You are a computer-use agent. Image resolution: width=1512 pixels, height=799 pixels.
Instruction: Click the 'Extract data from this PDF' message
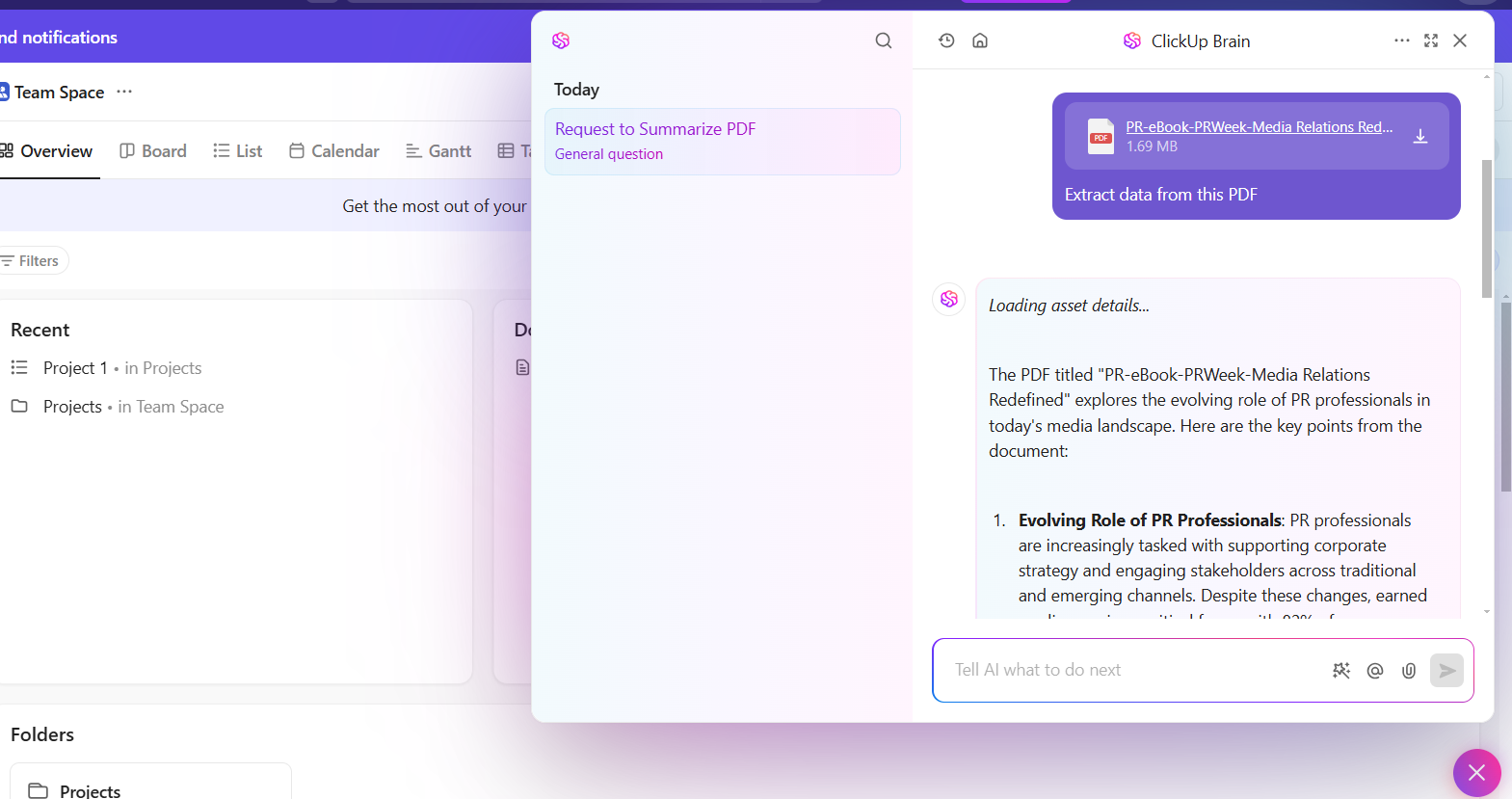coord(1160,195)
